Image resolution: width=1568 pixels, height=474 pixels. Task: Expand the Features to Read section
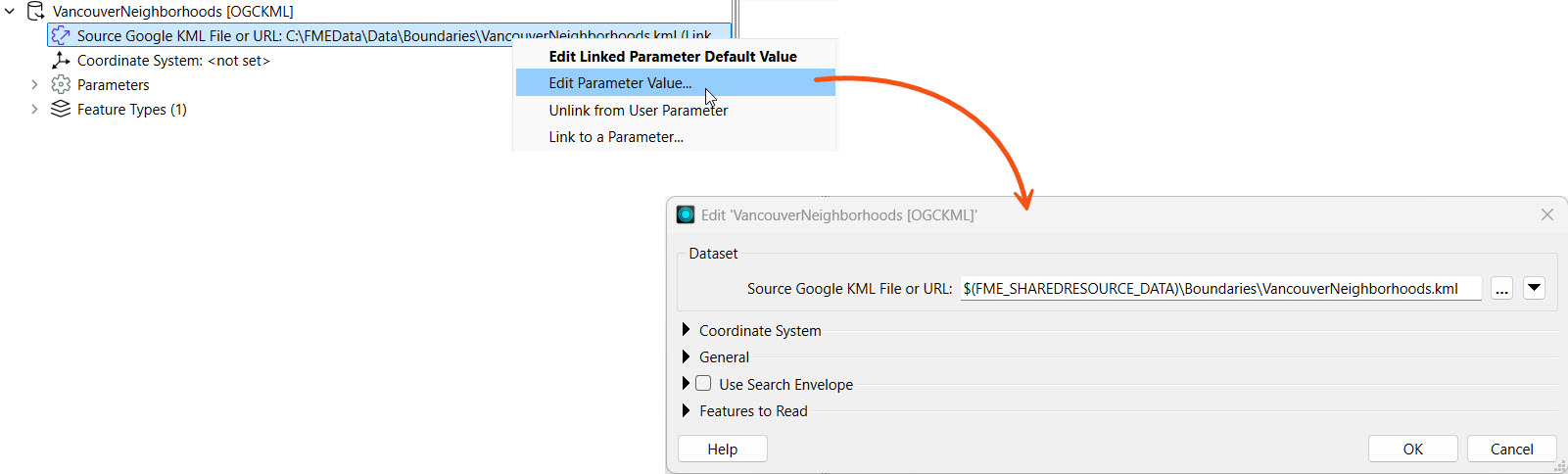(686, 411)
